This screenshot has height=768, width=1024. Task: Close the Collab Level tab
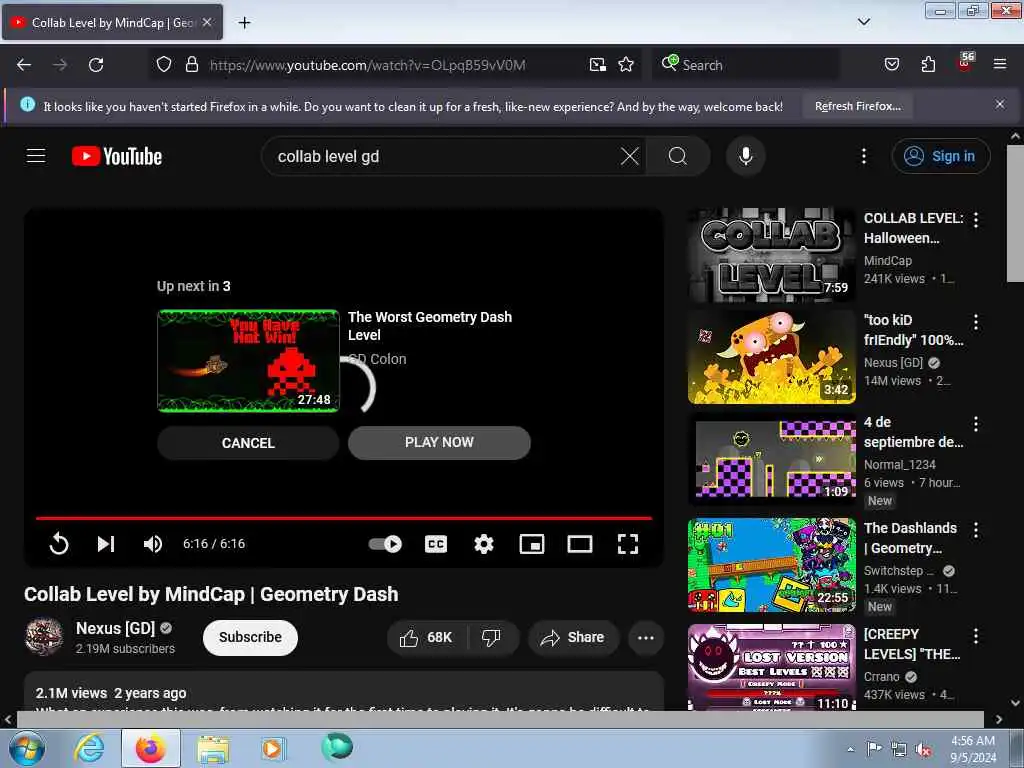click(x=206, y=22)
